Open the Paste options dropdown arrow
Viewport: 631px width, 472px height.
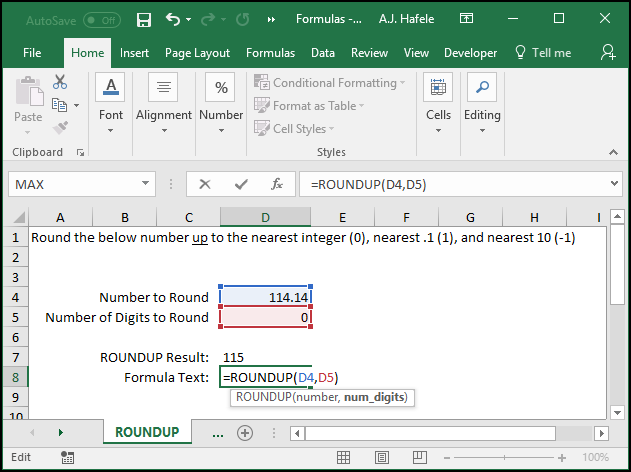(27, 132)
